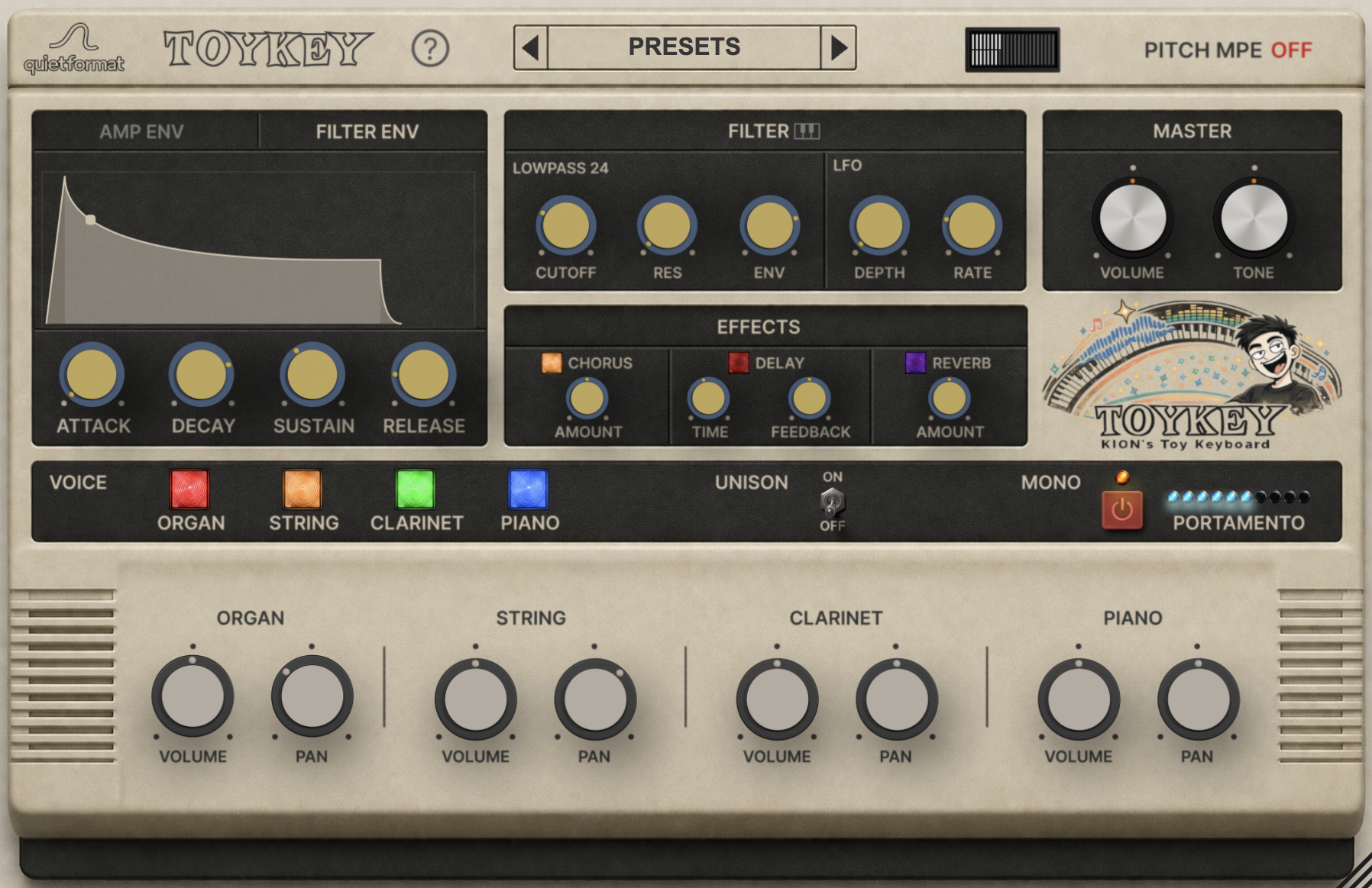Click the Portamento LED slider
The width and height of the screenshot is (1372, 888).
[1238, 497]
